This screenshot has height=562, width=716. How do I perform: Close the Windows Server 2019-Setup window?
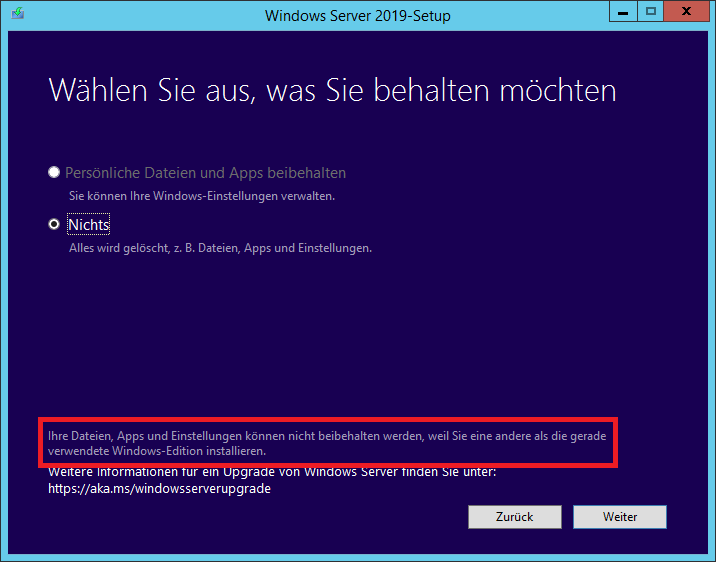686,14
